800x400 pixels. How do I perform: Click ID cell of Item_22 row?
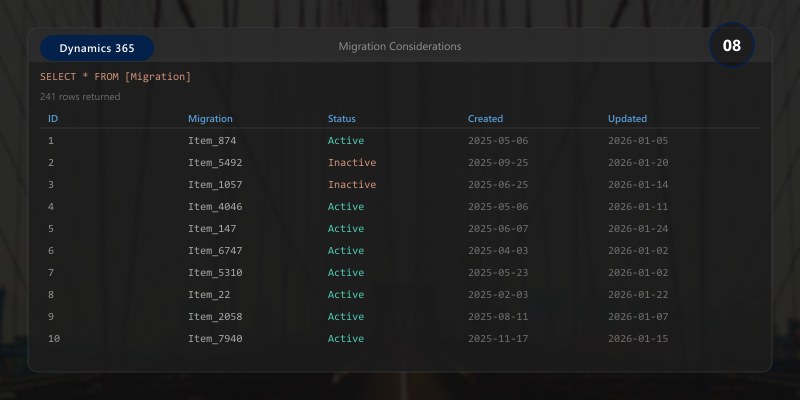point(51,294)
